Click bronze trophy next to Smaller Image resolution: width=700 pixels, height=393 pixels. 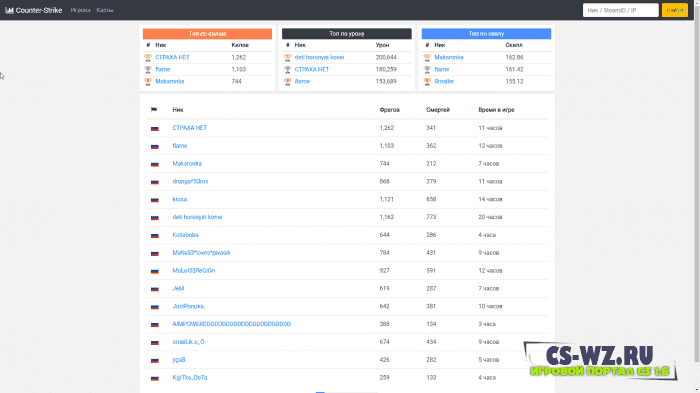(427, 82)
